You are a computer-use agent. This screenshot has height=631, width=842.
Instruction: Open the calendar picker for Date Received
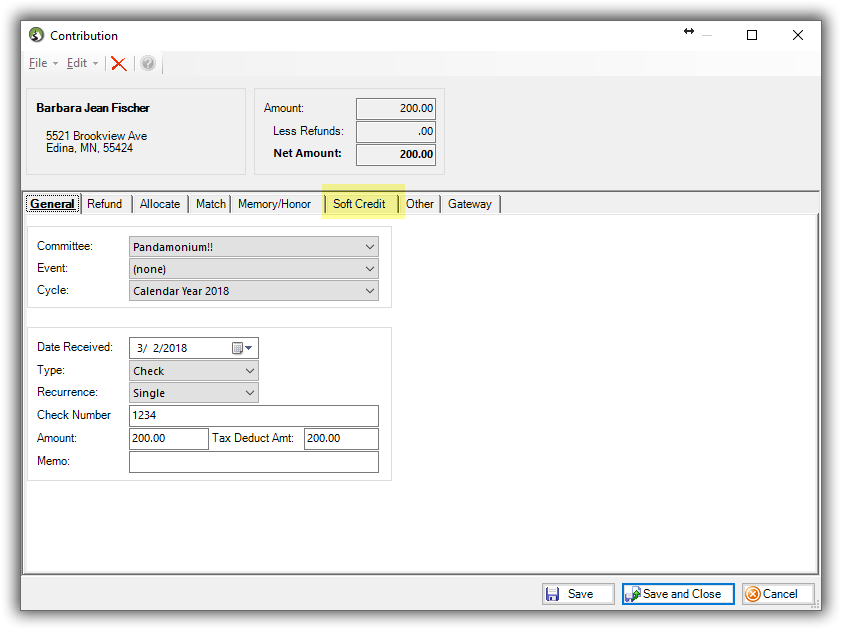[241, 348]
